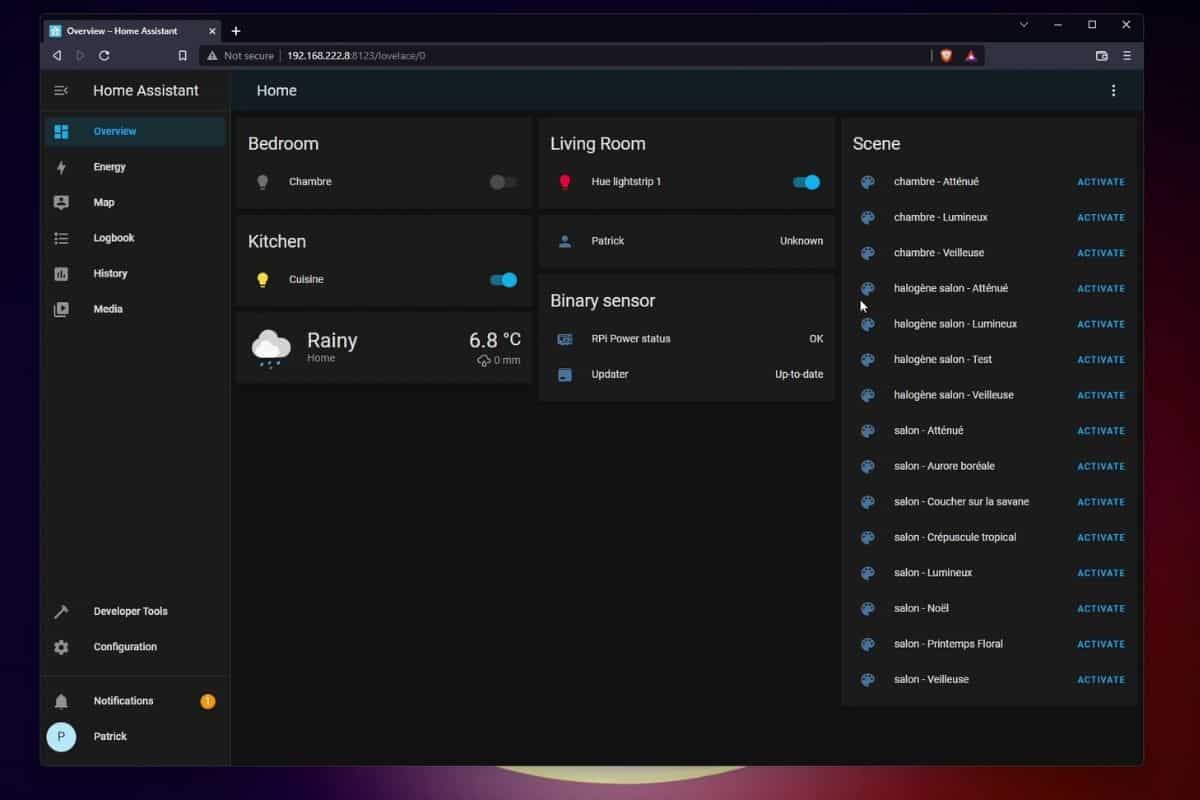Click the browser address bar URL

click(x=356, y=56)
